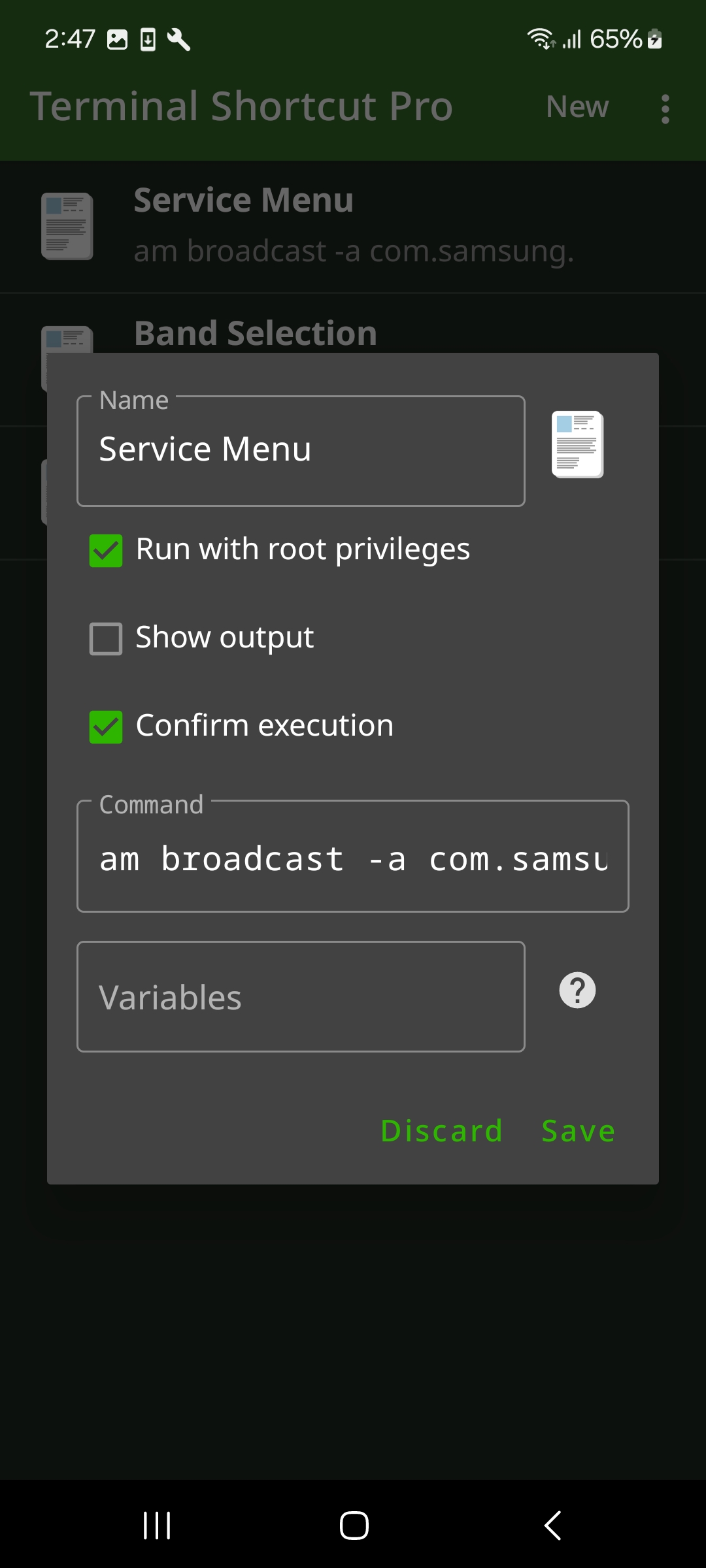Focus the Name text field
This screenshot has width=706, height=1568.
pos(301,451)
